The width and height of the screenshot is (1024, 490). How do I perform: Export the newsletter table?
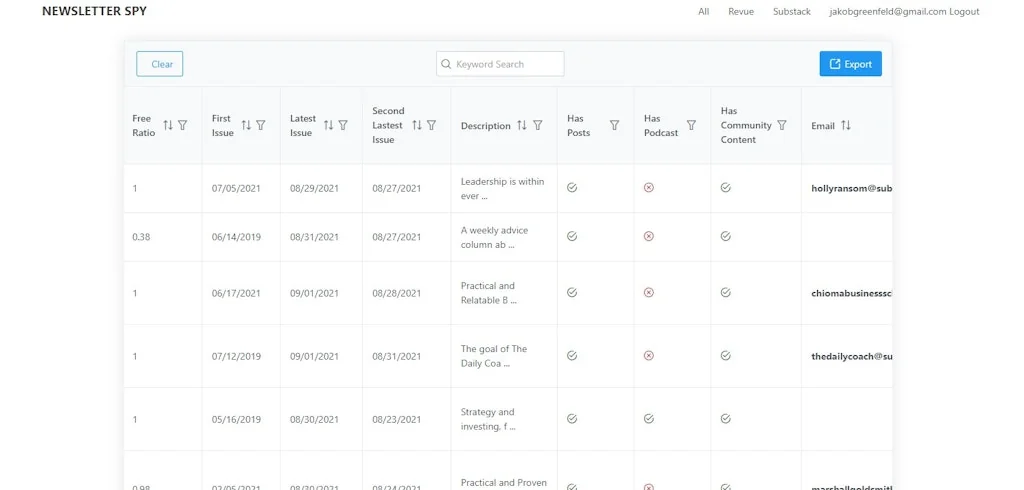coord(850,64)
